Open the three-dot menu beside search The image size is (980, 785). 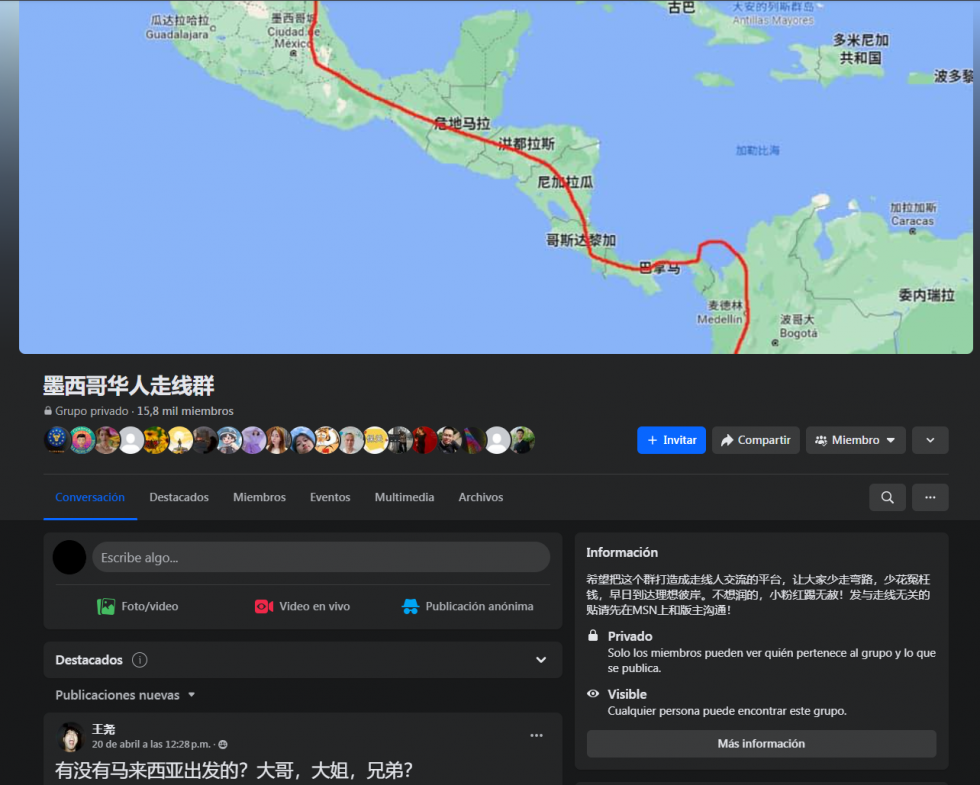pos(930,498)
